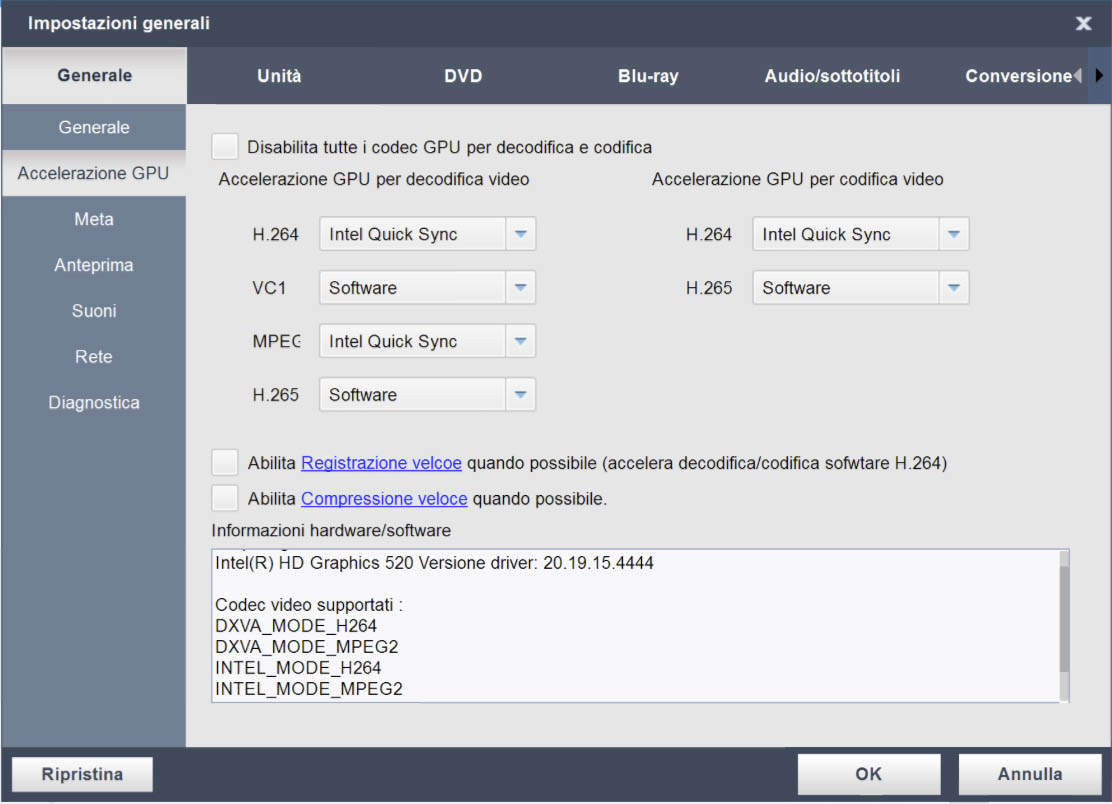
Task: Open H.264 decoding dropdown
Action: pyautogui.click(x=520, y=235)
